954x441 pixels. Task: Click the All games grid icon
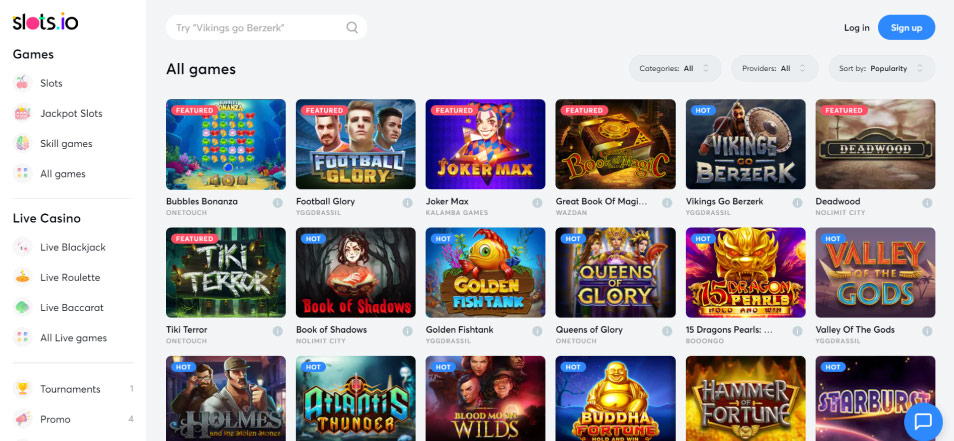click(x=23, y=173)
